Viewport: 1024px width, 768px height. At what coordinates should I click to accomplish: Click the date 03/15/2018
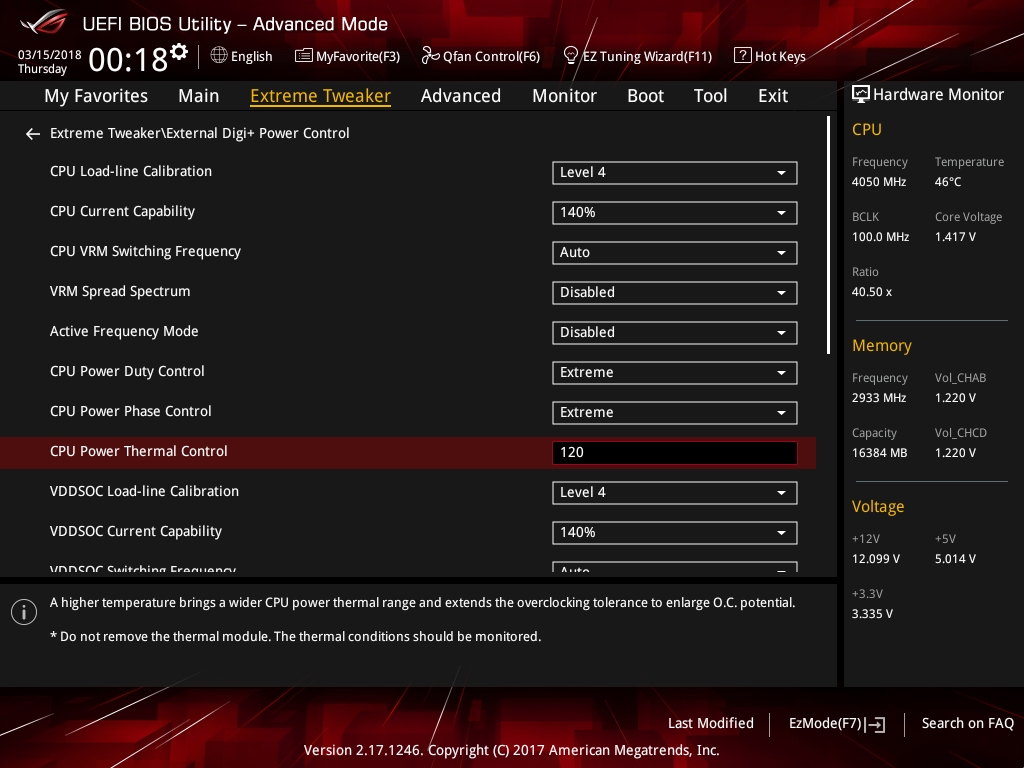pyautogui.click(x=50, y=55)
